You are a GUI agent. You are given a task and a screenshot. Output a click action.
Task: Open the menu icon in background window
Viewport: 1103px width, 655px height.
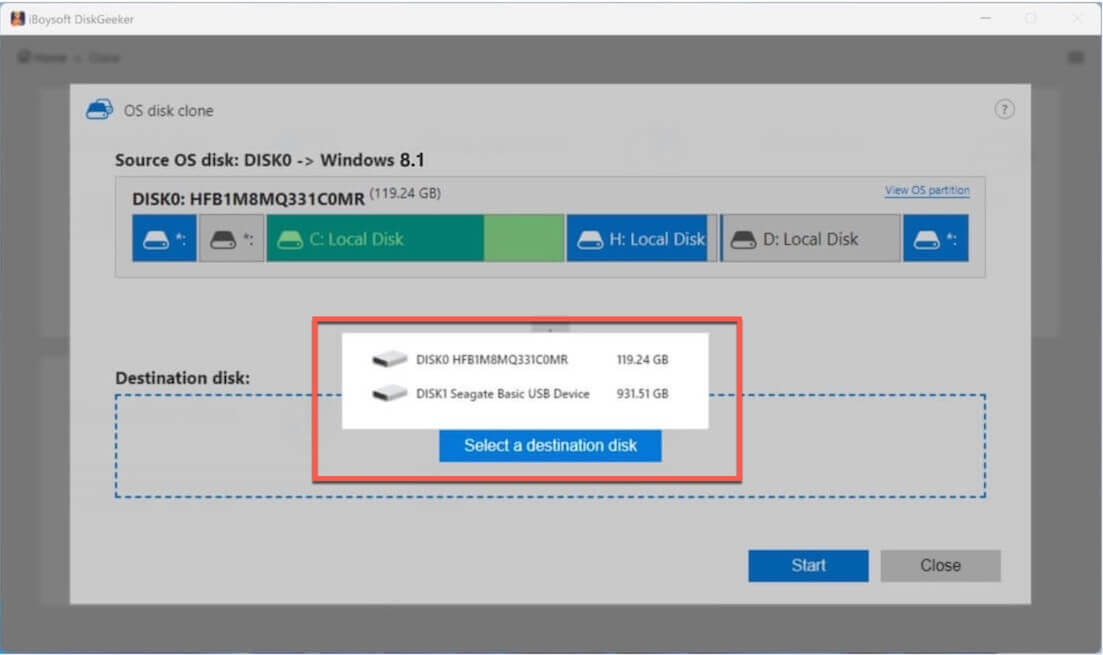[x=1076, y=57]
